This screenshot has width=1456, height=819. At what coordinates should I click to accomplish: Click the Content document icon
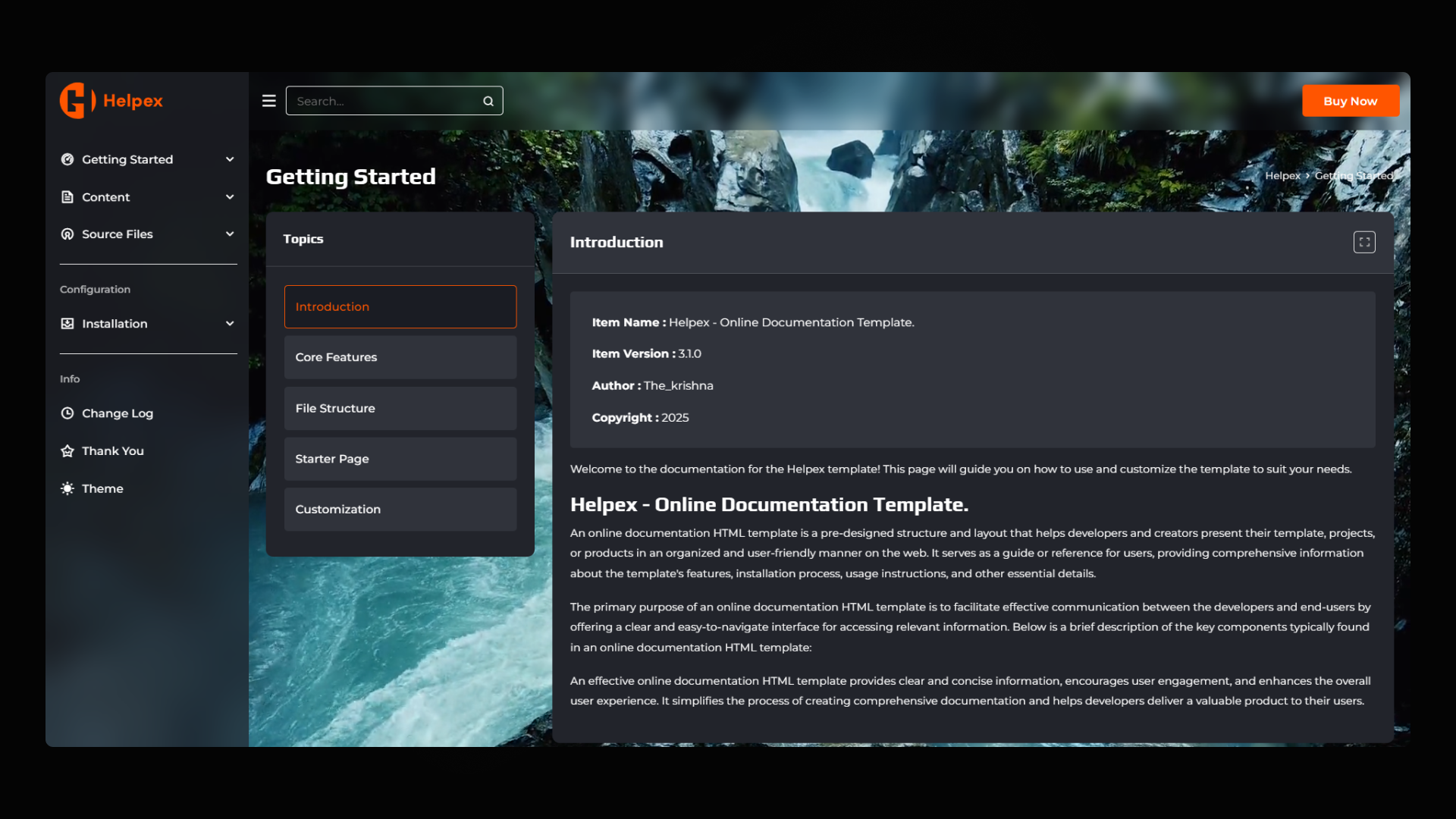(x=67, y=197)
